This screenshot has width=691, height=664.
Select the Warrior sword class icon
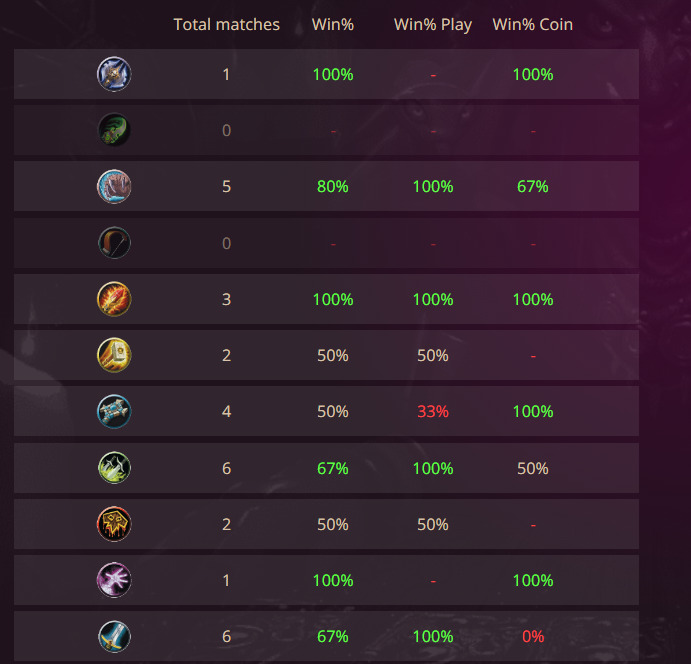tap(114, 637)
